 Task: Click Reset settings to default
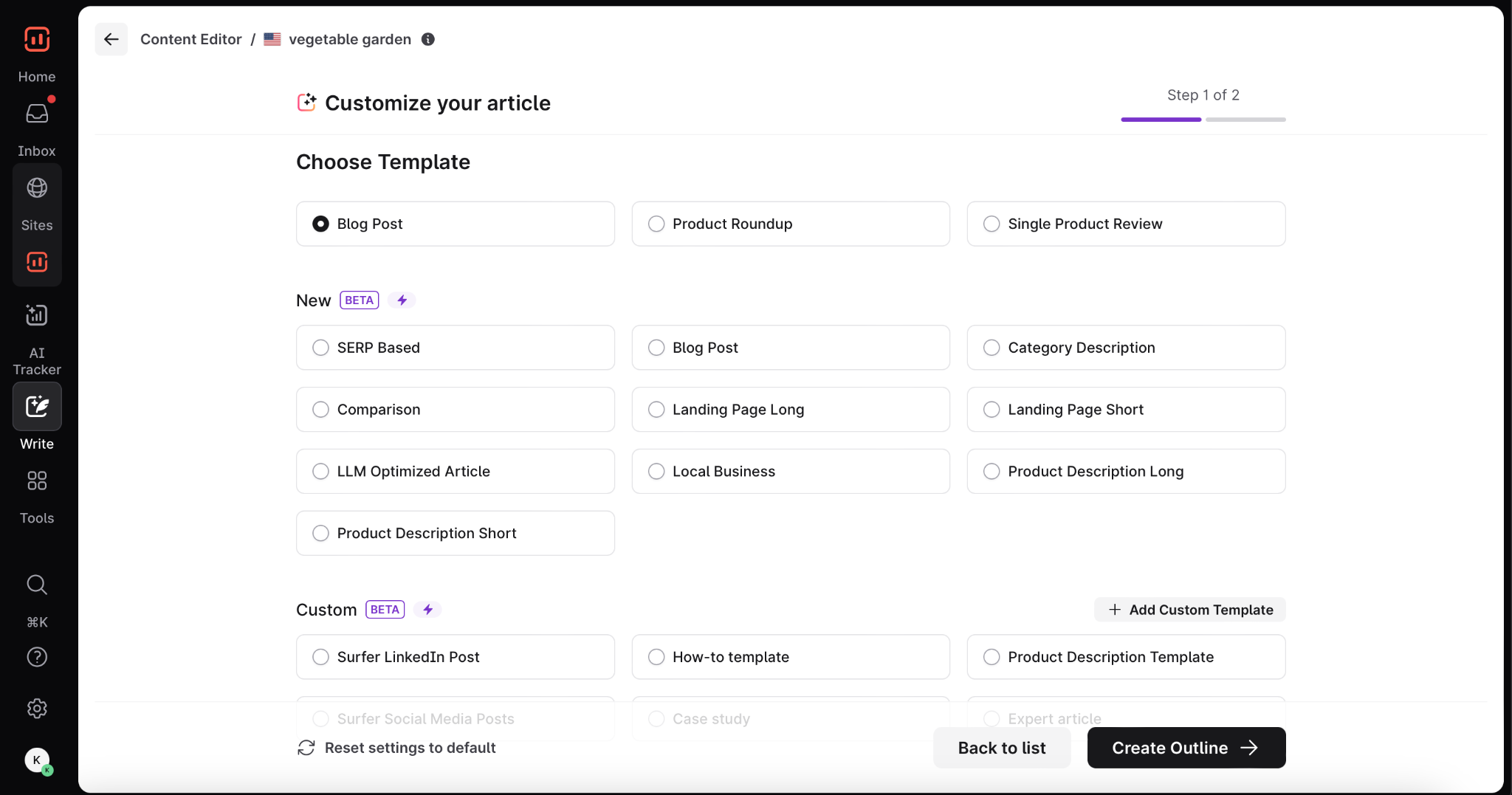click(396, 748)
